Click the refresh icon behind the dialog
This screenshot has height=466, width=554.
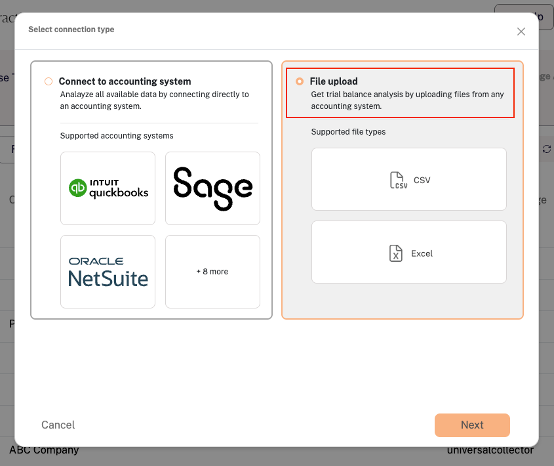click(x=547, y=149)
